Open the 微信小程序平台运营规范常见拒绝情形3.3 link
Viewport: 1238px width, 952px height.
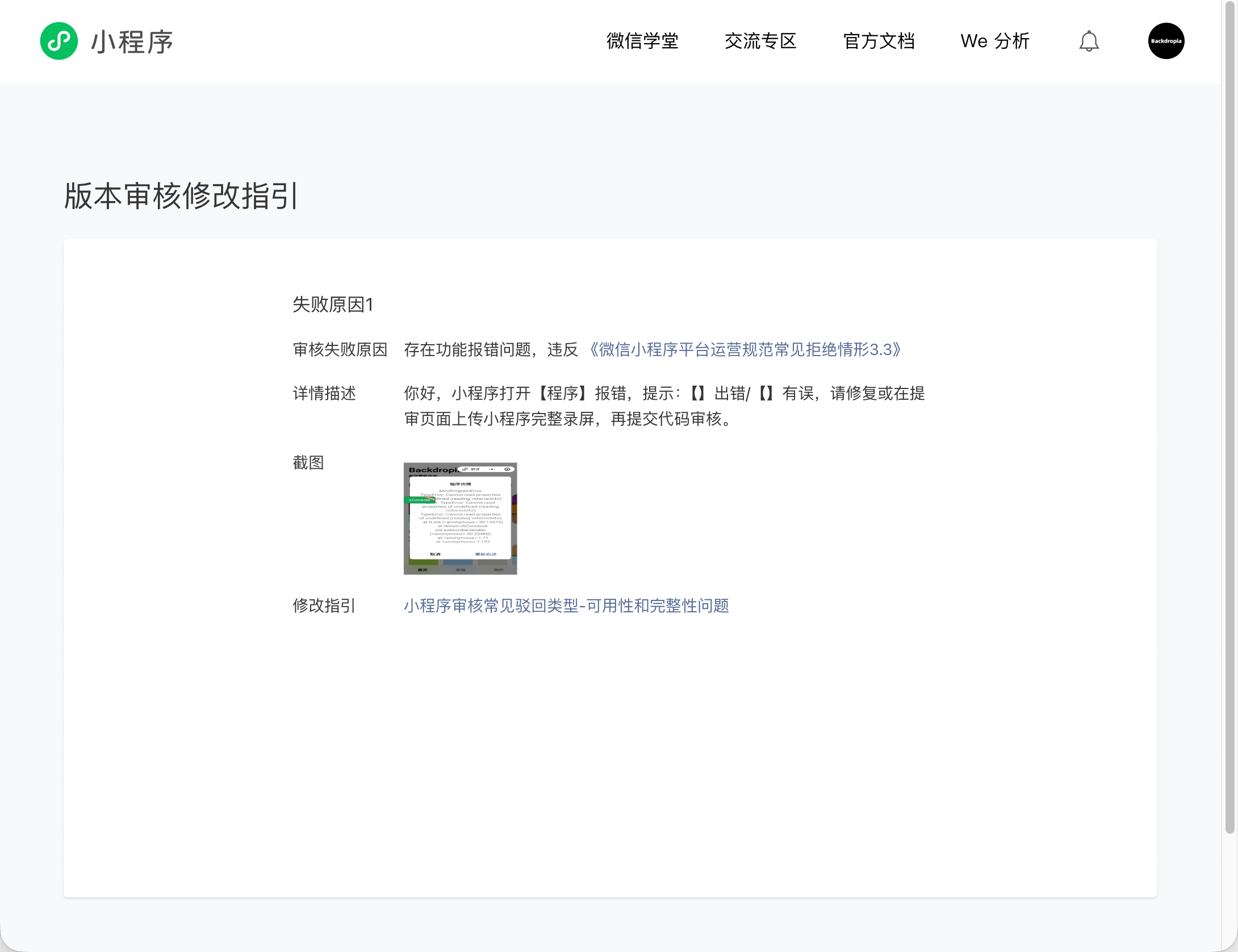pyautogui.click(x=743, y=349)
